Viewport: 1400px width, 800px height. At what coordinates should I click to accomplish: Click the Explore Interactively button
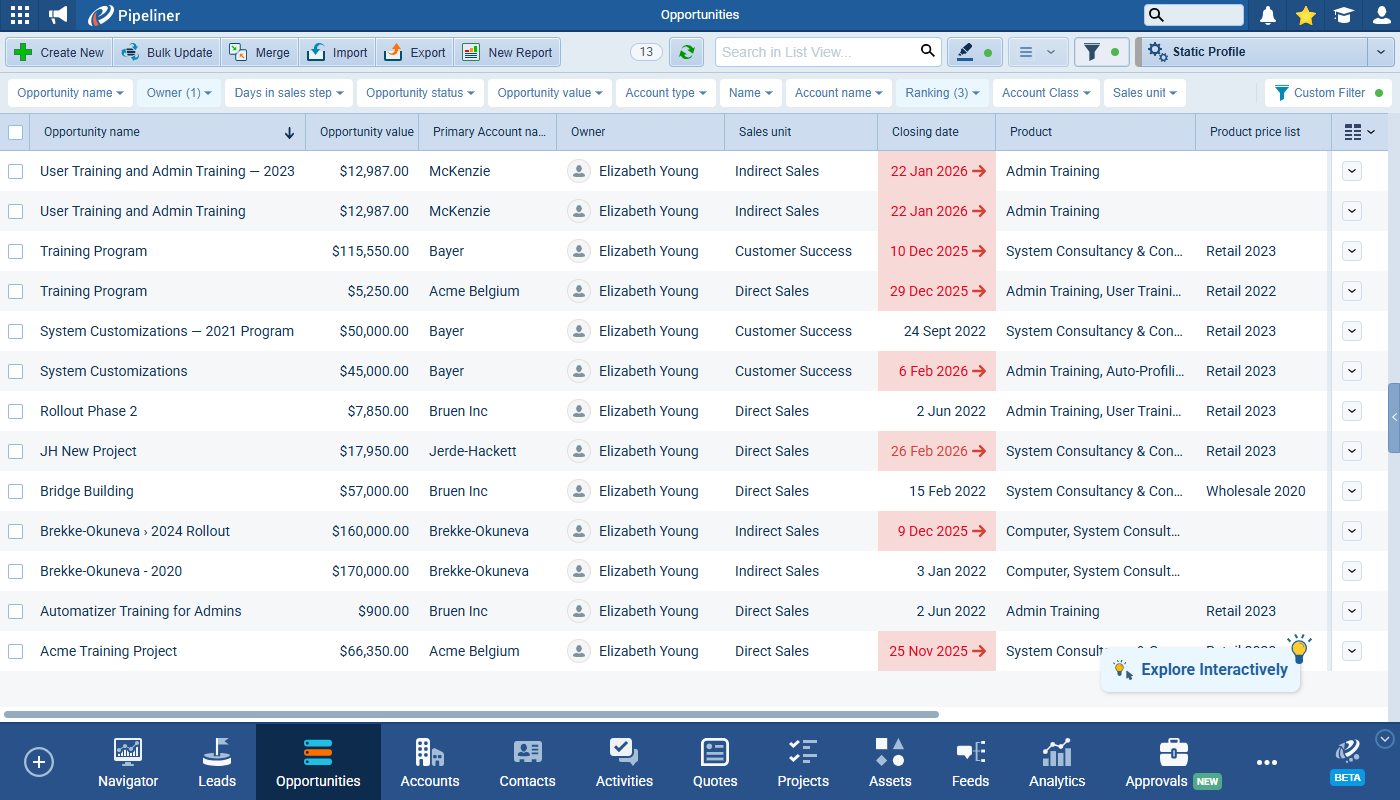(x=1201, y=670)
